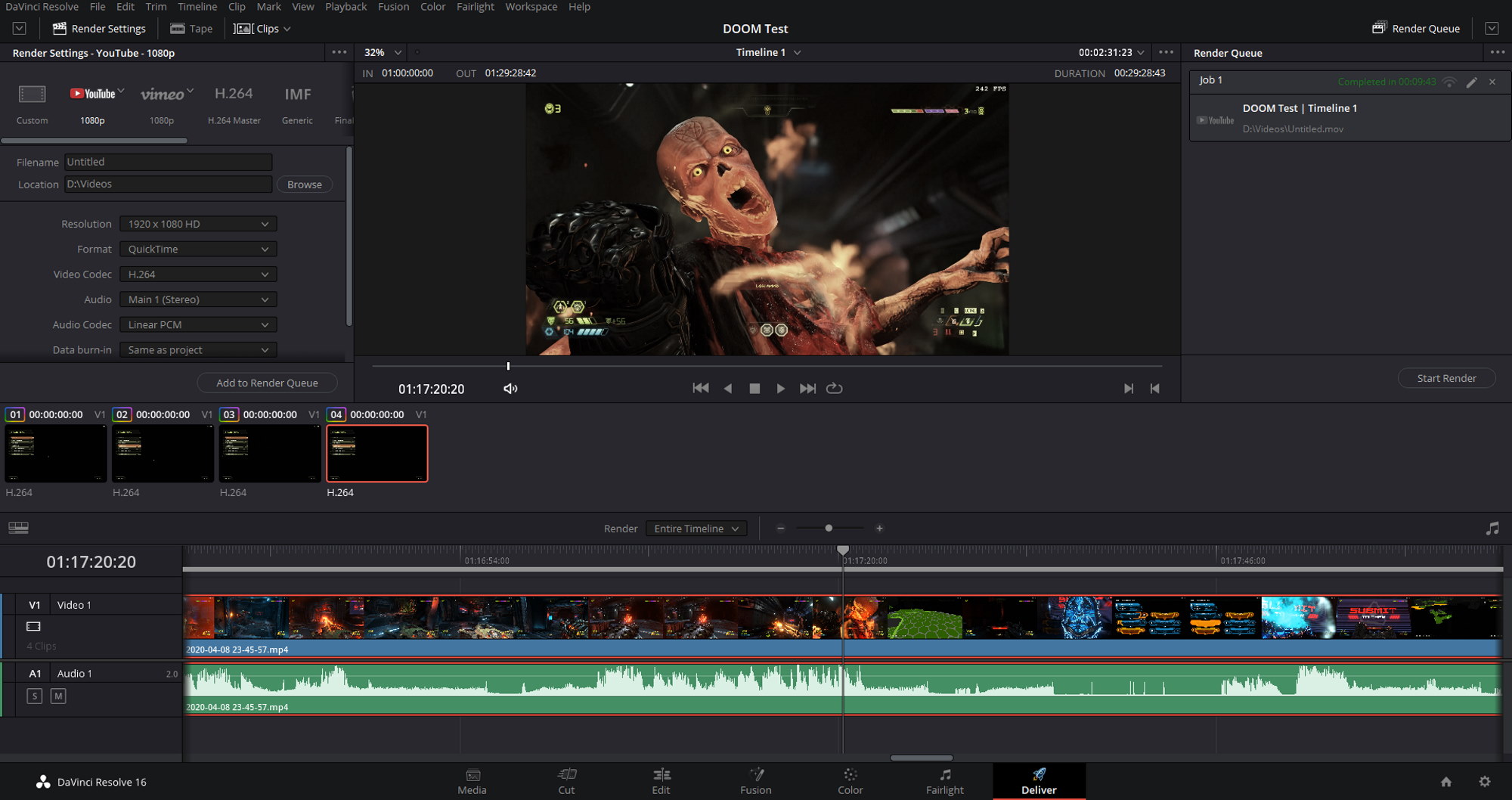
Task: Open the Fairlight menu
Action: click(475, 7)
